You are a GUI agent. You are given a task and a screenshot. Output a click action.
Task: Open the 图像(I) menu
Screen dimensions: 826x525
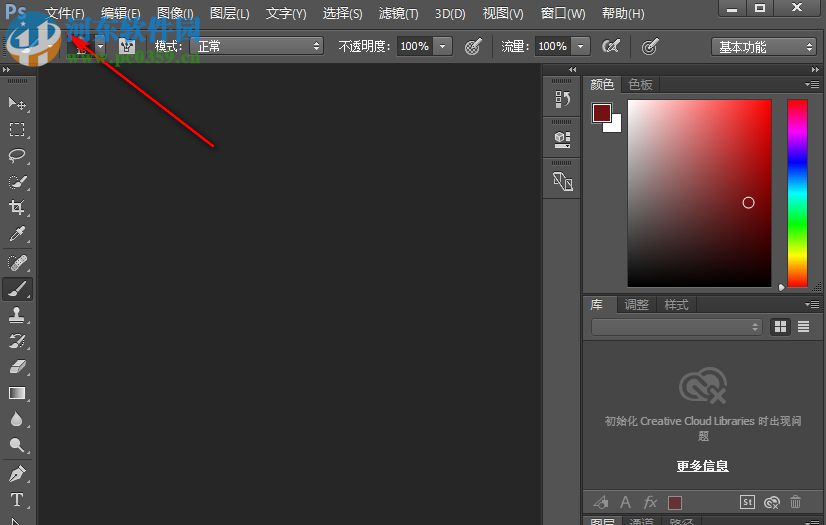(175, 14)
